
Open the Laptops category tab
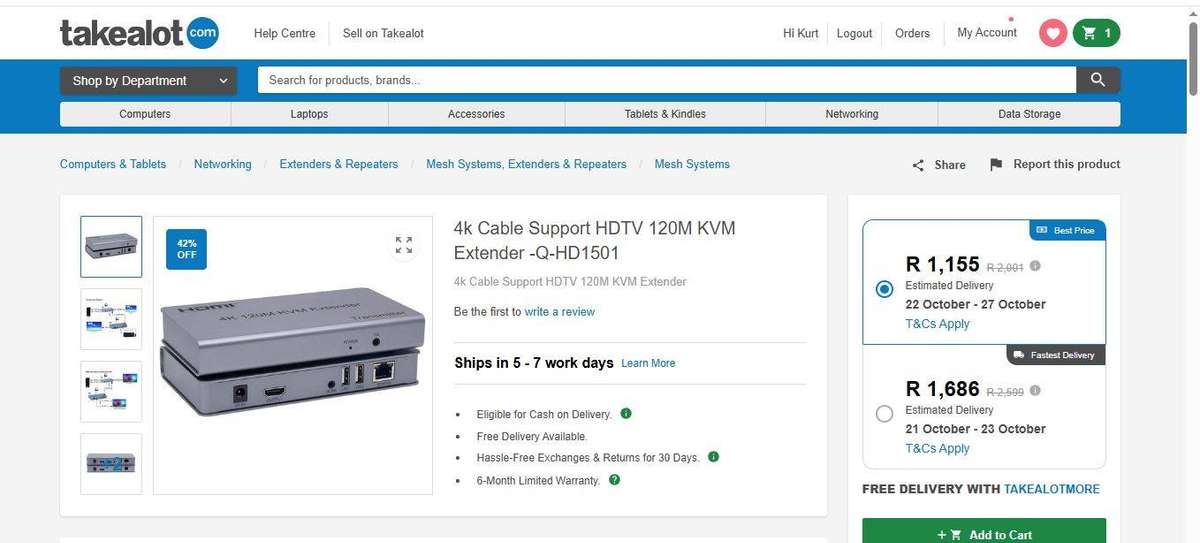click(310, 114)
